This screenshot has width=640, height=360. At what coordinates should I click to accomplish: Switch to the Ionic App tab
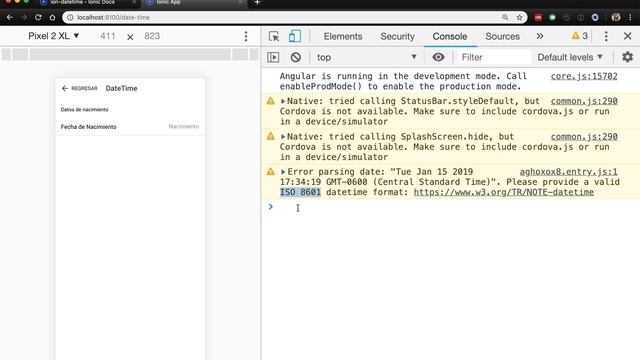(x=192, y=2)
